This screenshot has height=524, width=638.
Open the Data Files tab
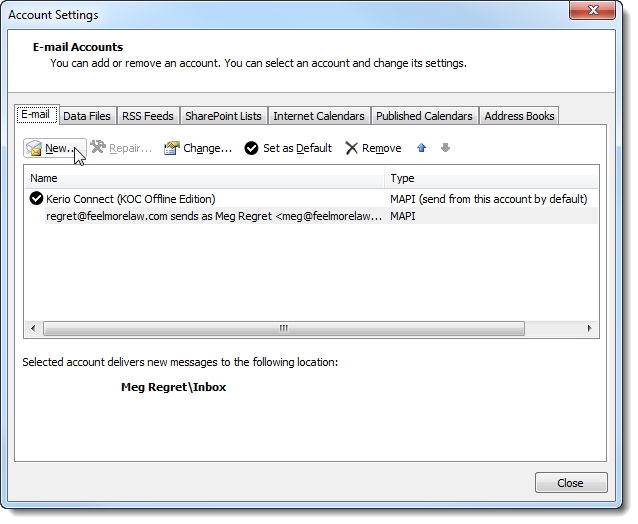click(87, 116)
